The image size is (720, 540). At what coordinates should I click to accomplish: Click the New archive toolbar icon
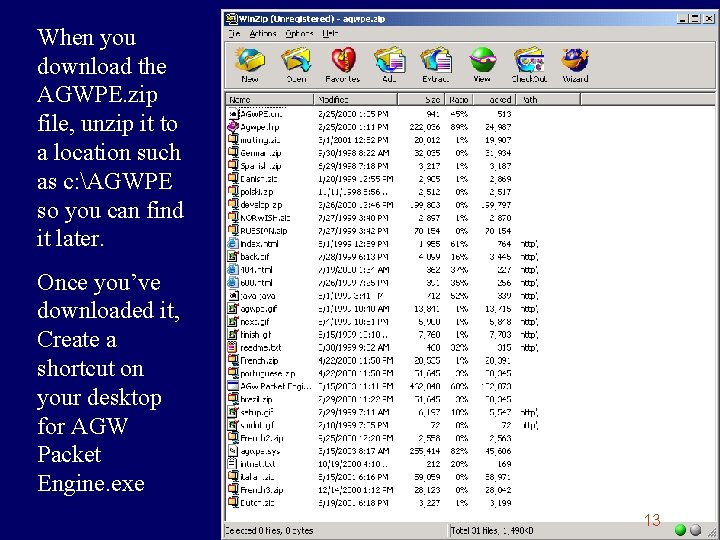point(250,60)
